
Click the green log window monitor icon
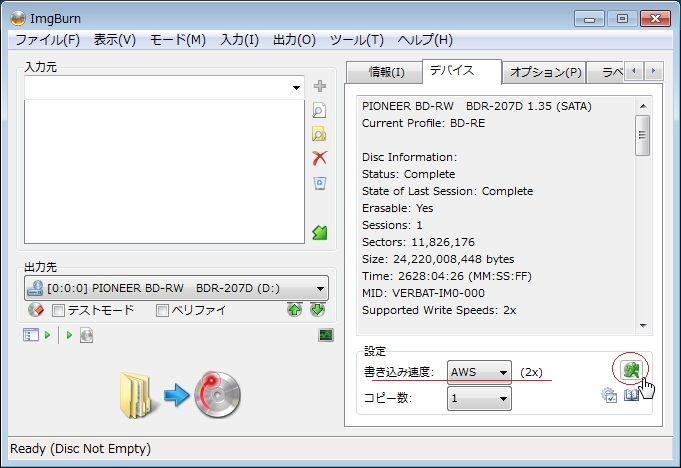(x=326, y=335)
